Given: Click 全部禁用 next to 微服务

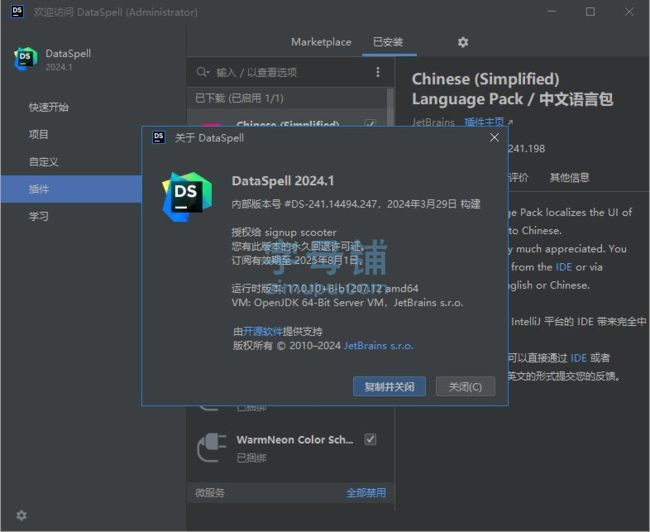Looking at the screenshot, I should click(x=366, y=493).
